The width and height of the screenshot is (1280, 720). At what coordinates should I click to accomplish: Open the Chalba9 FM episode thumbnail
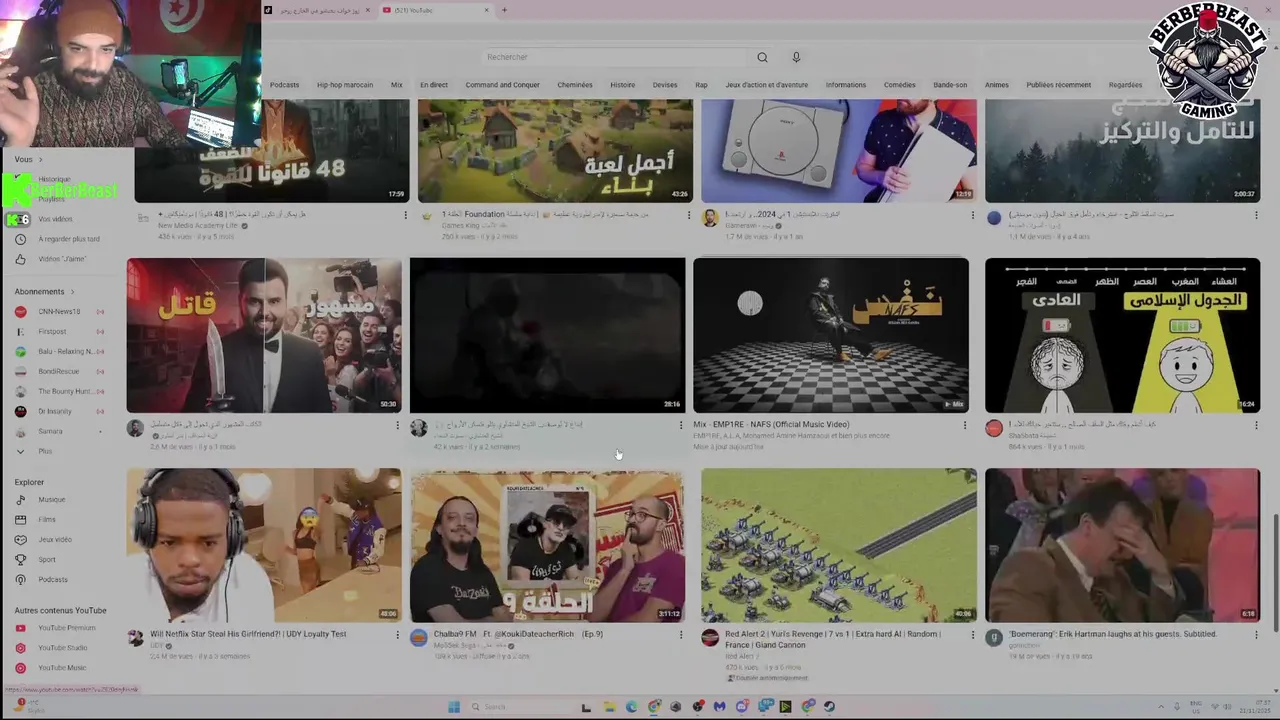point(548,545)
